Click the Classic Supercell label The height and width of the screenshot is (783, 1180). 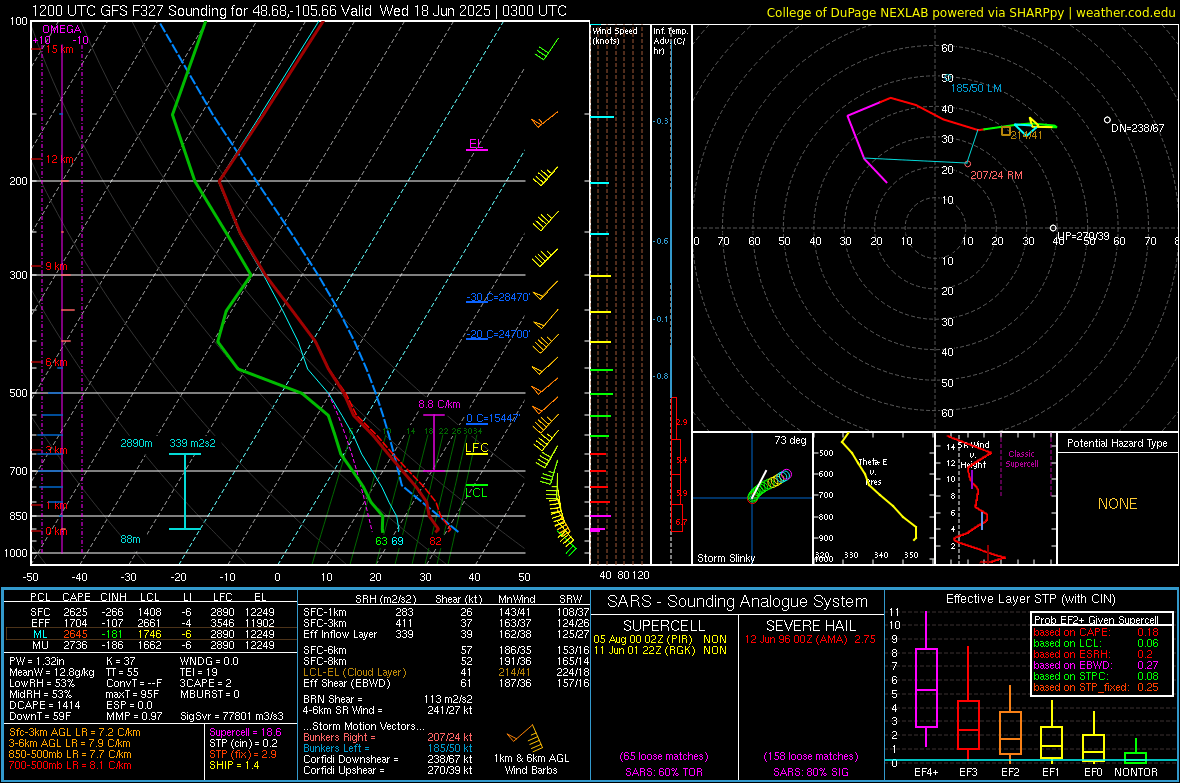click(1022, 459)
